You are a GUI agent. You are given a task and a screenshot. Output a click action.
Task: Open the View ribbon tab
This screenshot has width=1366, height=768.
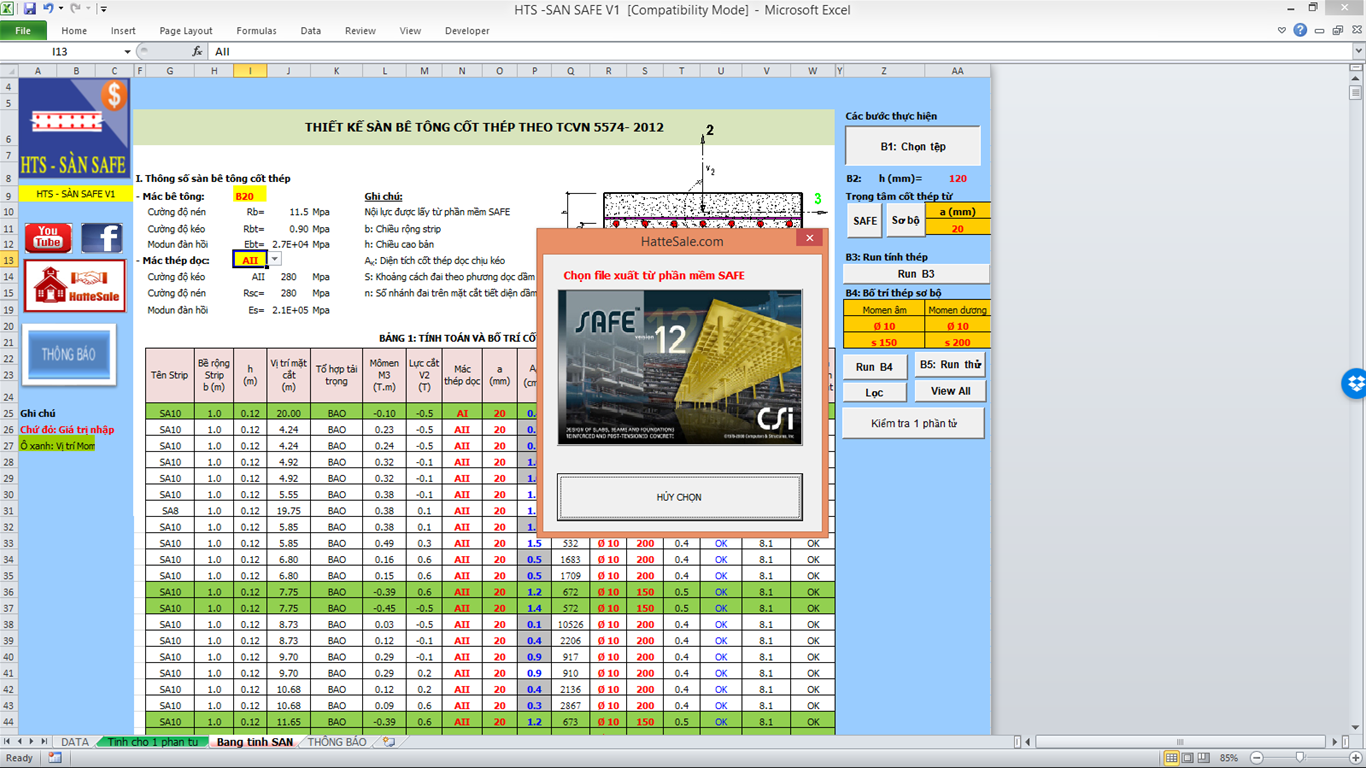click(x=410, y=31)
